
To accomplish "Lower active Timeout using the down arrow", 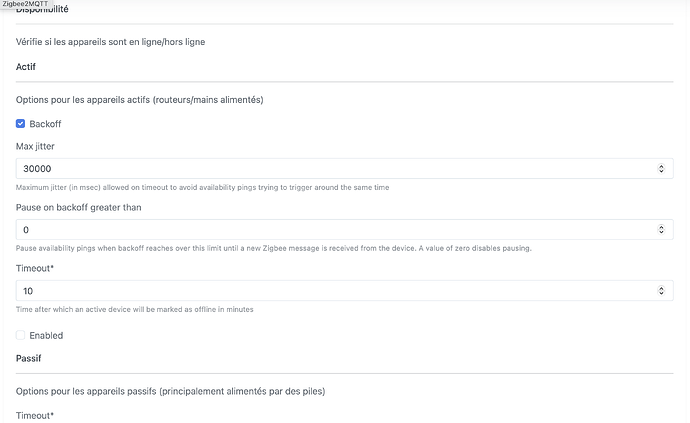I will click(661, 295).
